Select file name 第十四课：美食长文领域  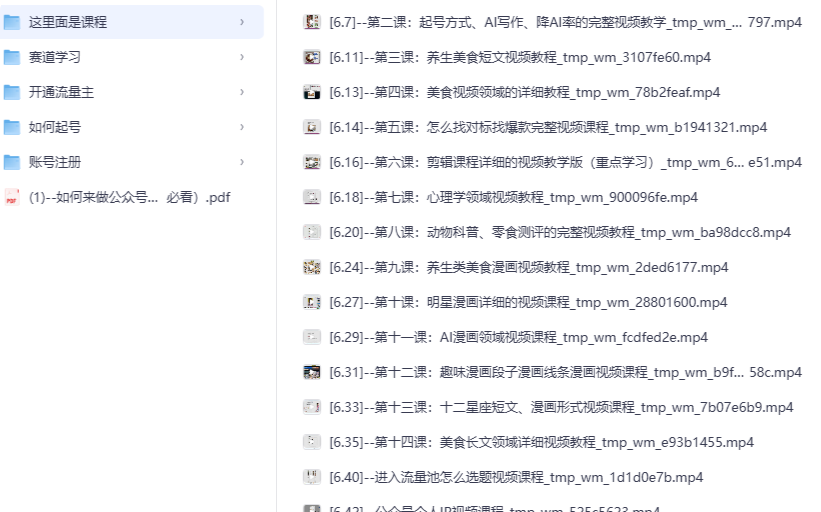541,442
